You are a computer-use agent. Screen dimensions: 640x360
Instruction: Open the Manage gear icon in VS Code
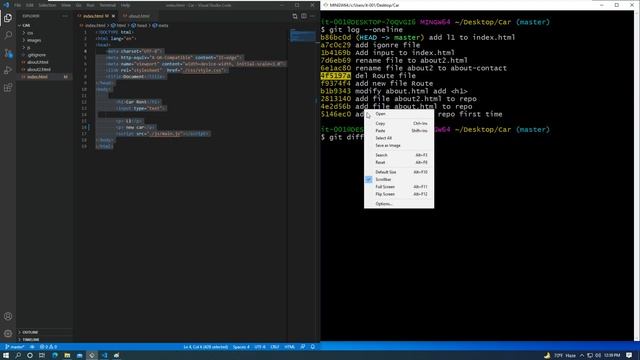(x=8, y=333)
